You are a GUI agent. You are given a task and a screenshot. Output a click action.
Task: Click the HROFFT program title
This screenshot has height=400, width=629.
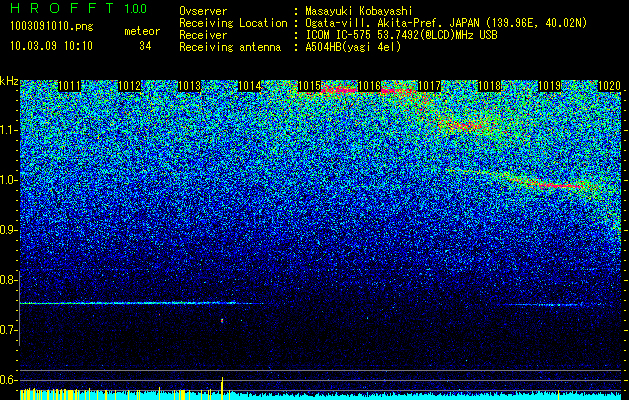point(62,8)
